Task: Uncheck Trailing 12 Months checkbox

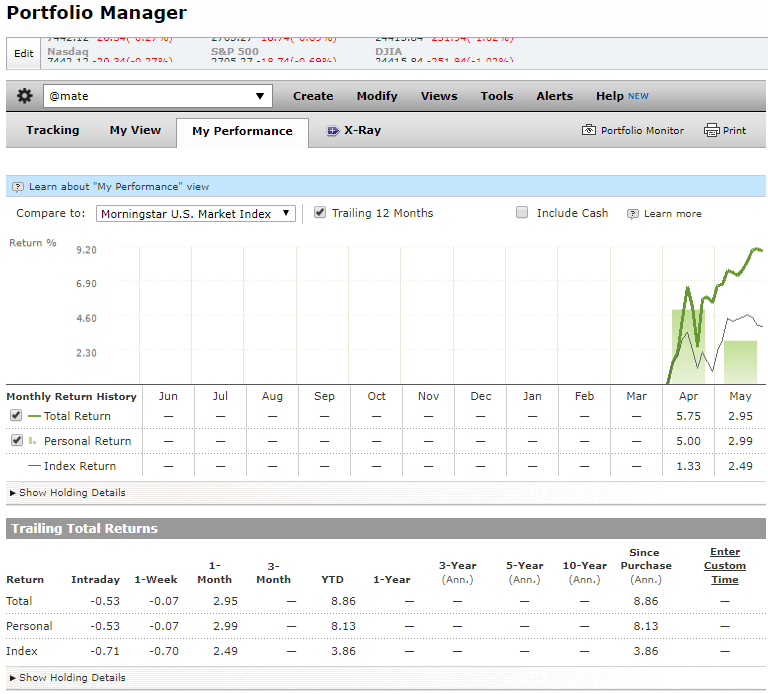Action: coord(320,212)
